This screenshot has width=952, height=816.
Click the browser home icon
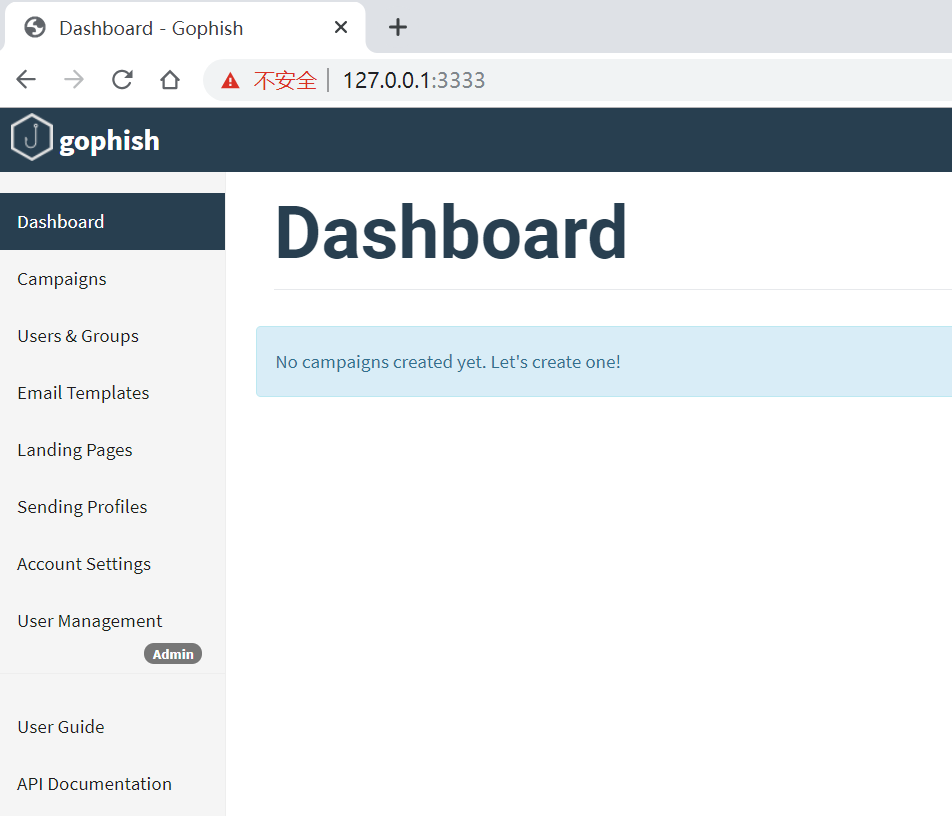click(x=170, y=80)
